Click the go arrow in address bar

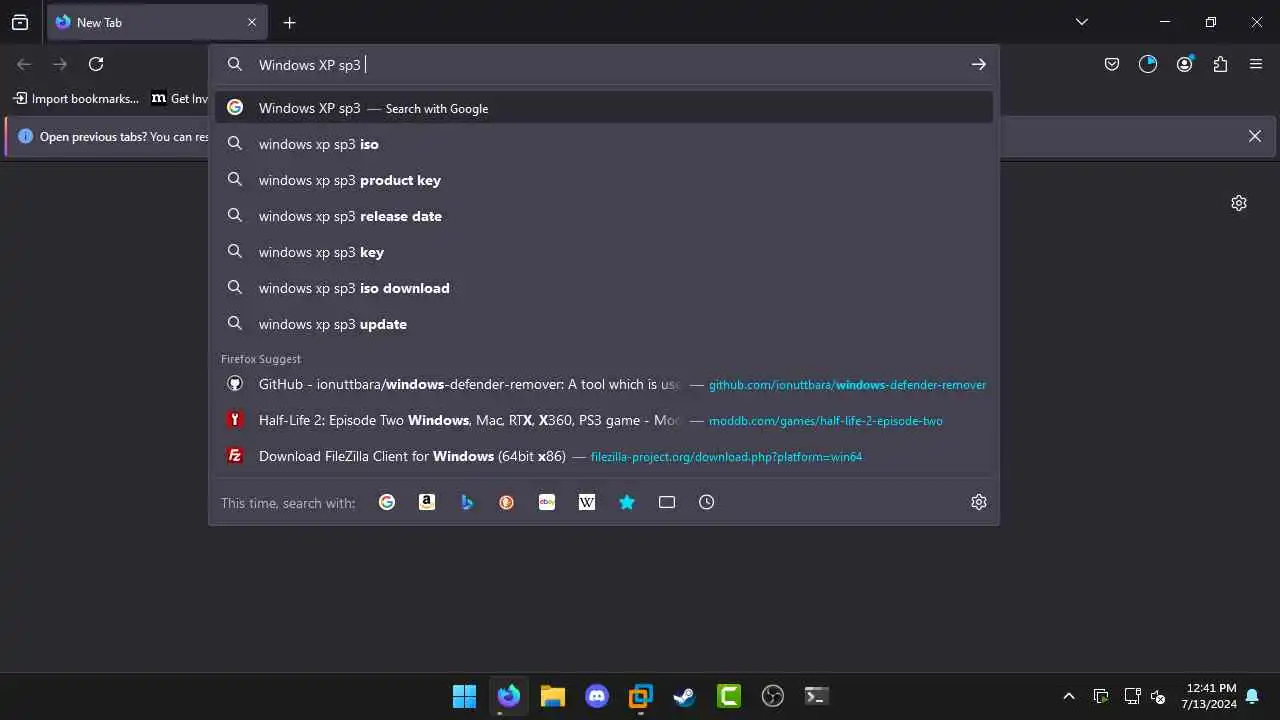click(x=979, y=64)
